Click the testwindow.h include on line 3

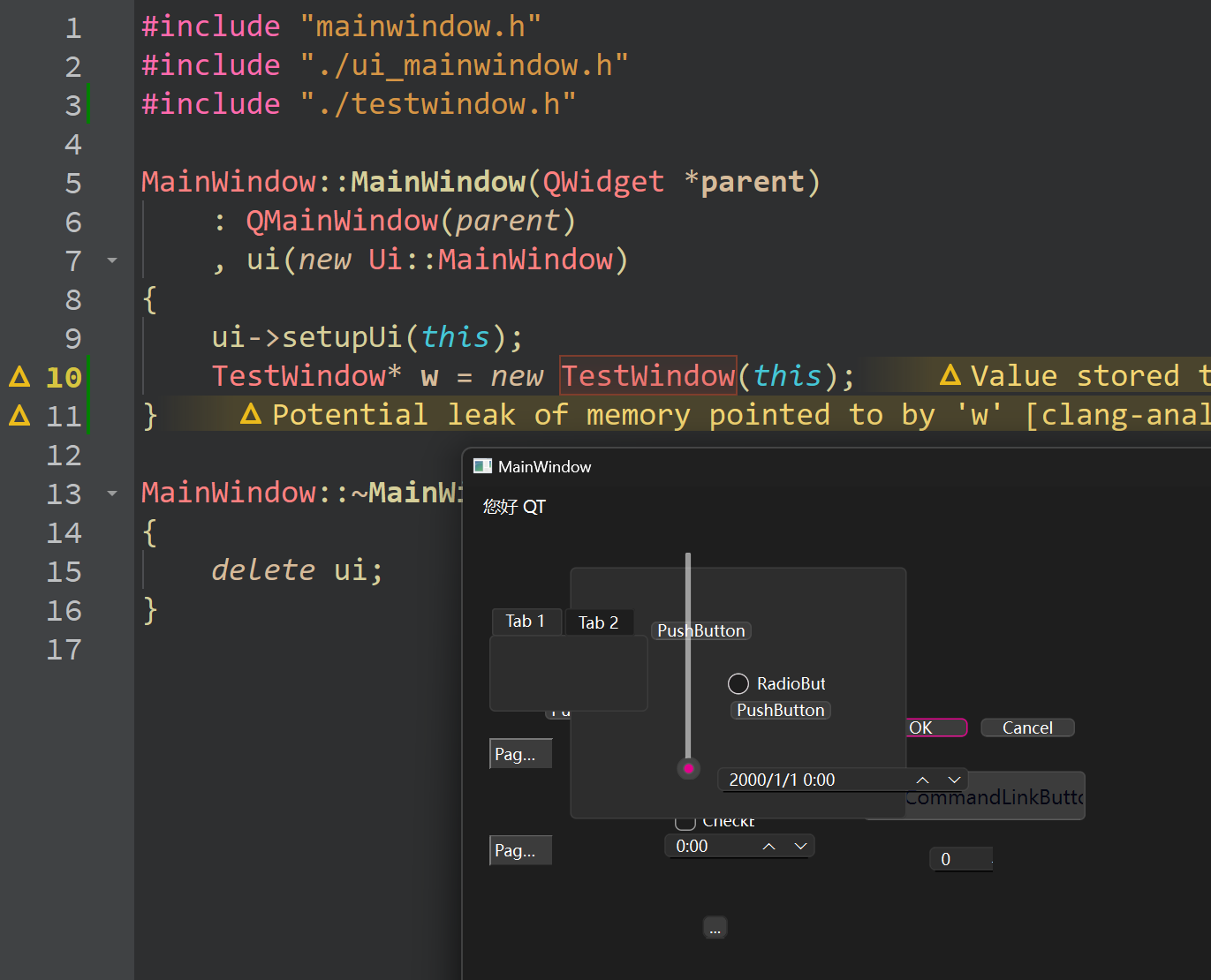(x=359, y=103)
